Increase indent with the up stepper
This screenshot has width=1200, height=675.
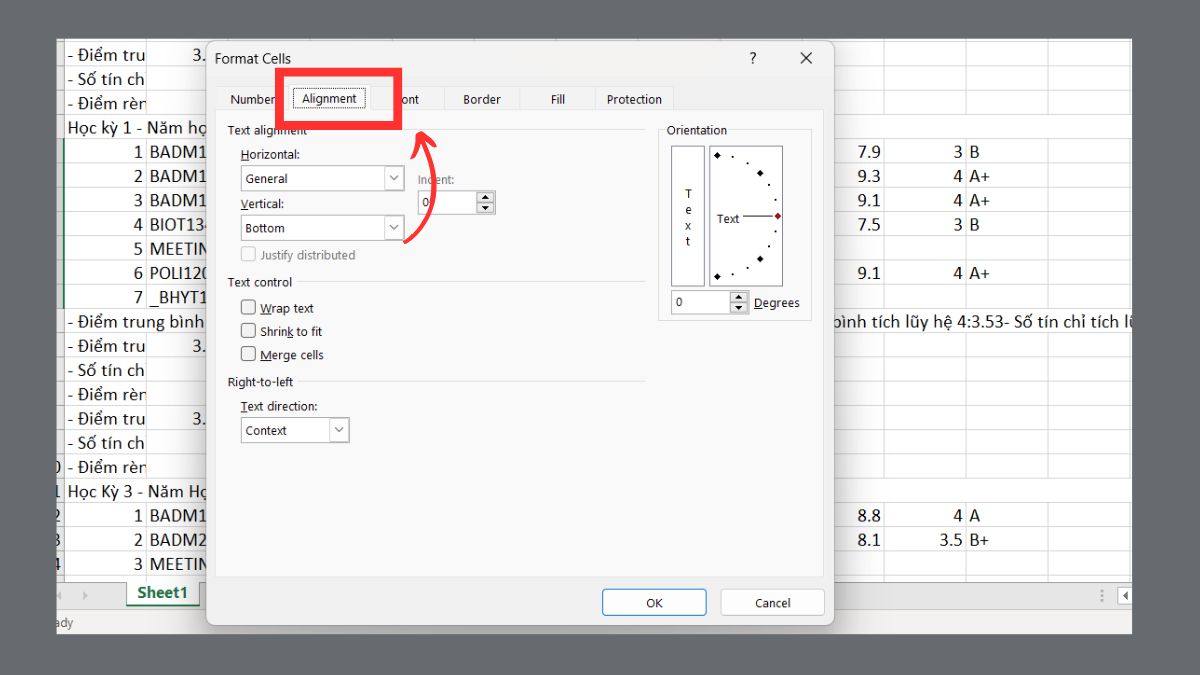pyautogui.click(x=486, y=196)
